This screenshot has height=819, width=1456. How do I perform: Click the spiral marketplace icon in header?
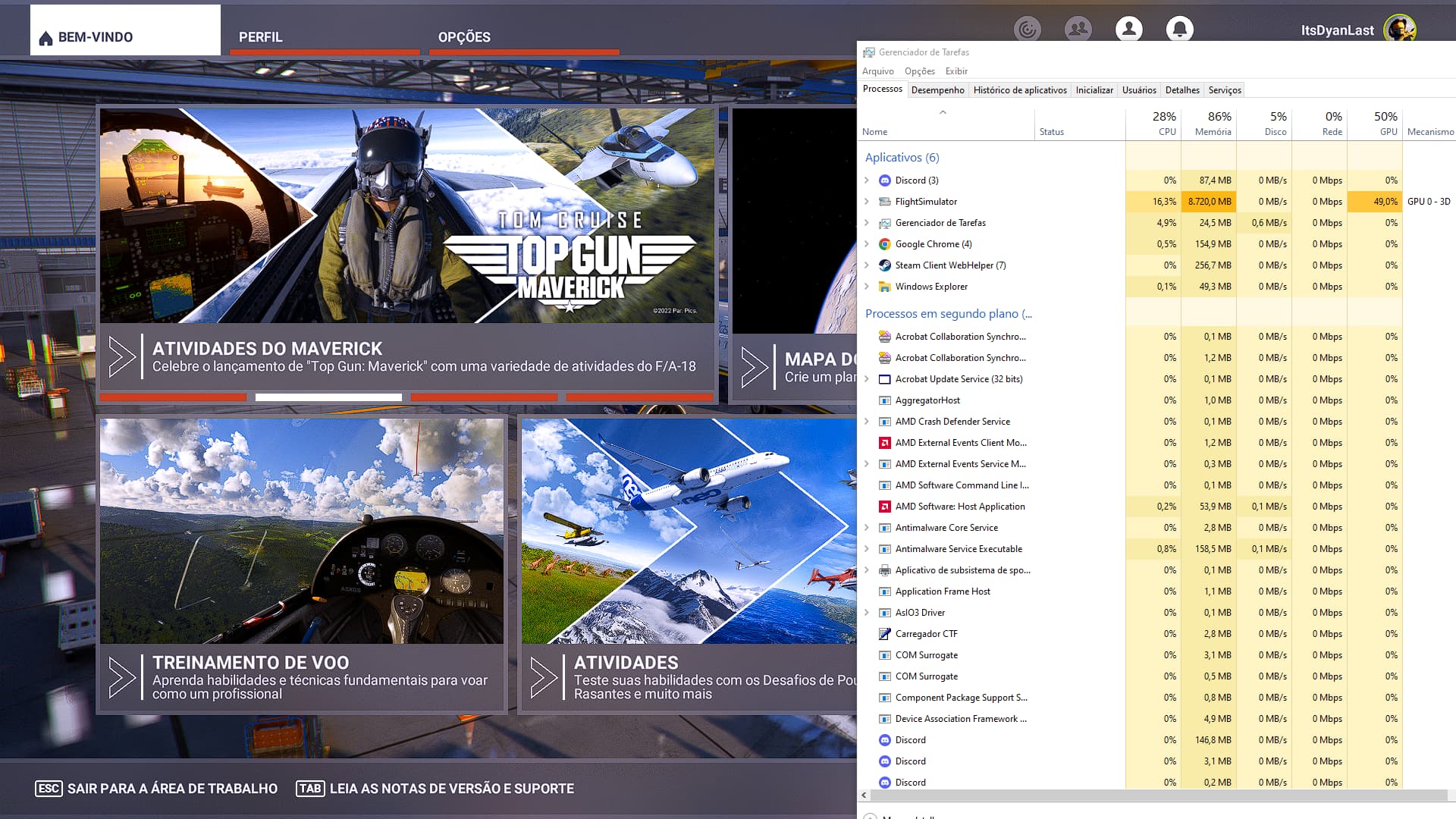click(1028, 30)
